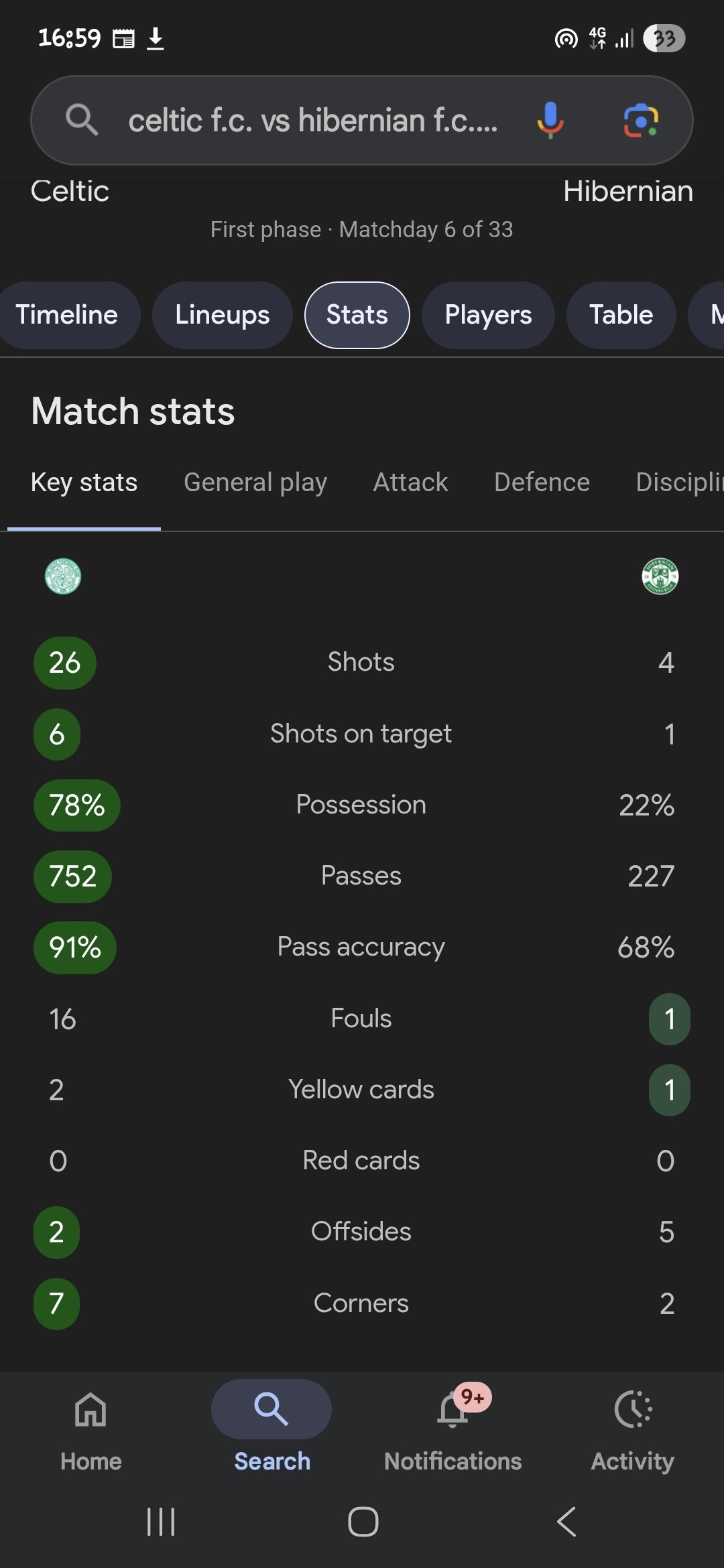This screenshot has height=1568, width=724.
Task: Select the General play stats category
Action: tap(255, 482)
